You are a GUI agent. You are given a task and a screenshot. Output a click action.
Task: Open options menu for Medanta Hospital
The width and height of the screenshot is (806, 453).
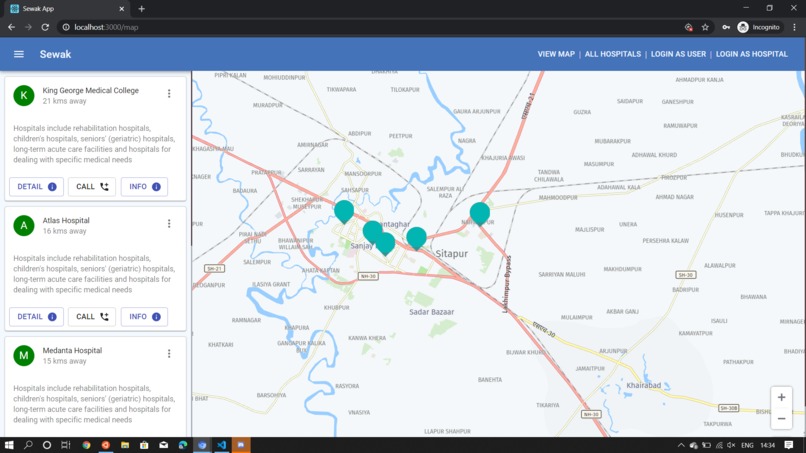[x=169, y=354]
